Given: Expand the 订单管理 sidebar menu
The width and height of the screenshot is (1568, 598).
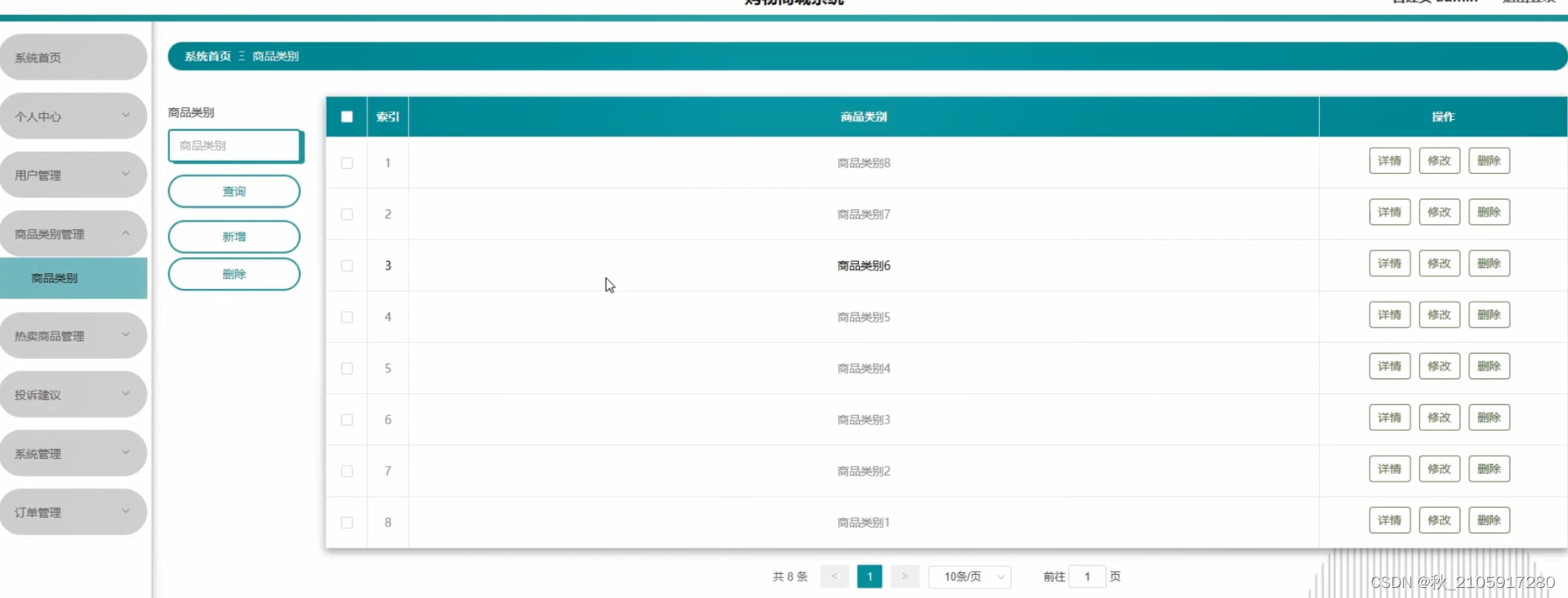Looking at the screenshot, I should point(73,512).
